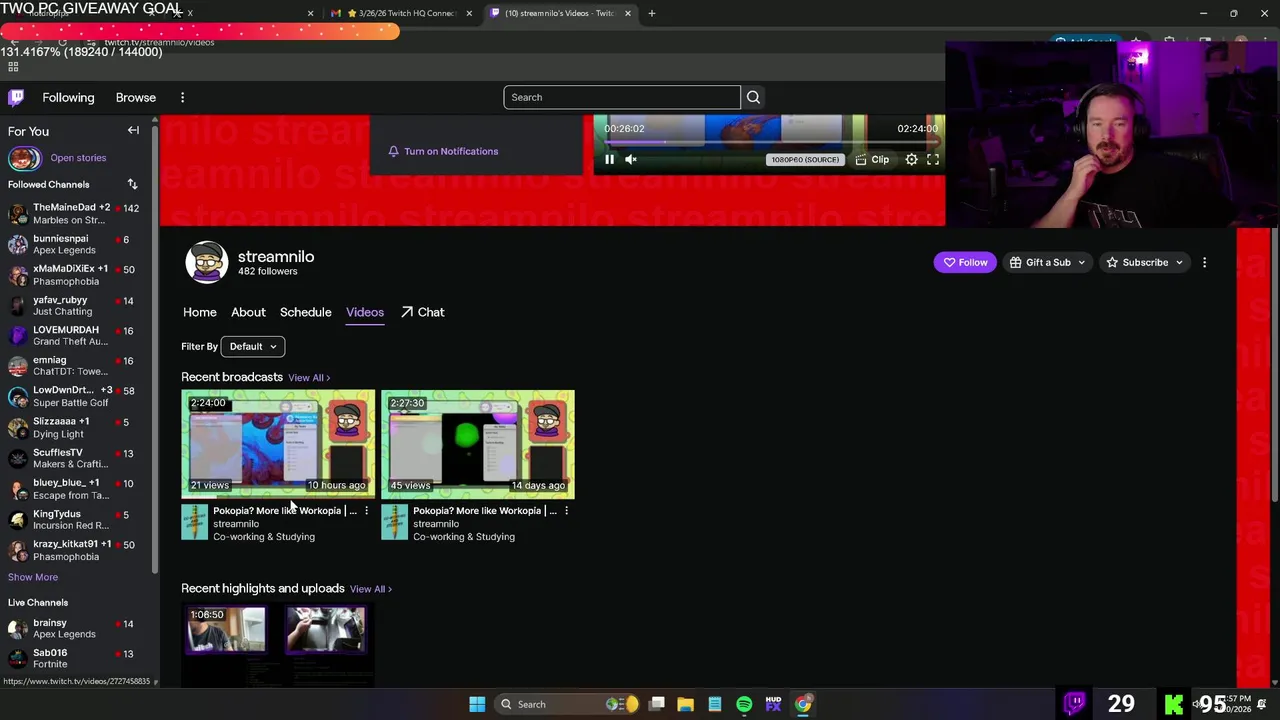Switch to the Schedule tab
This screenshot has height=720, width=1280.
[x=305, y=312]
